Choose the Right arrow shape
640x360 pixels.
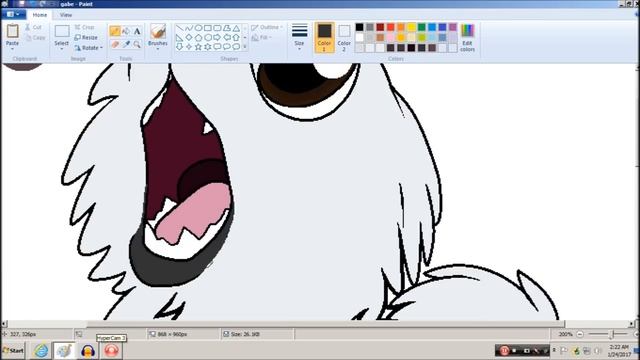(x=217, y=38)
